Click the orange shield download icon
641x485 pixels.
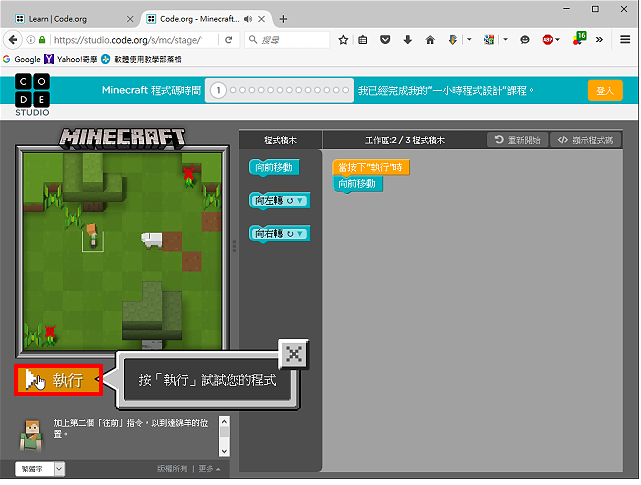click(x=453, y=40)
